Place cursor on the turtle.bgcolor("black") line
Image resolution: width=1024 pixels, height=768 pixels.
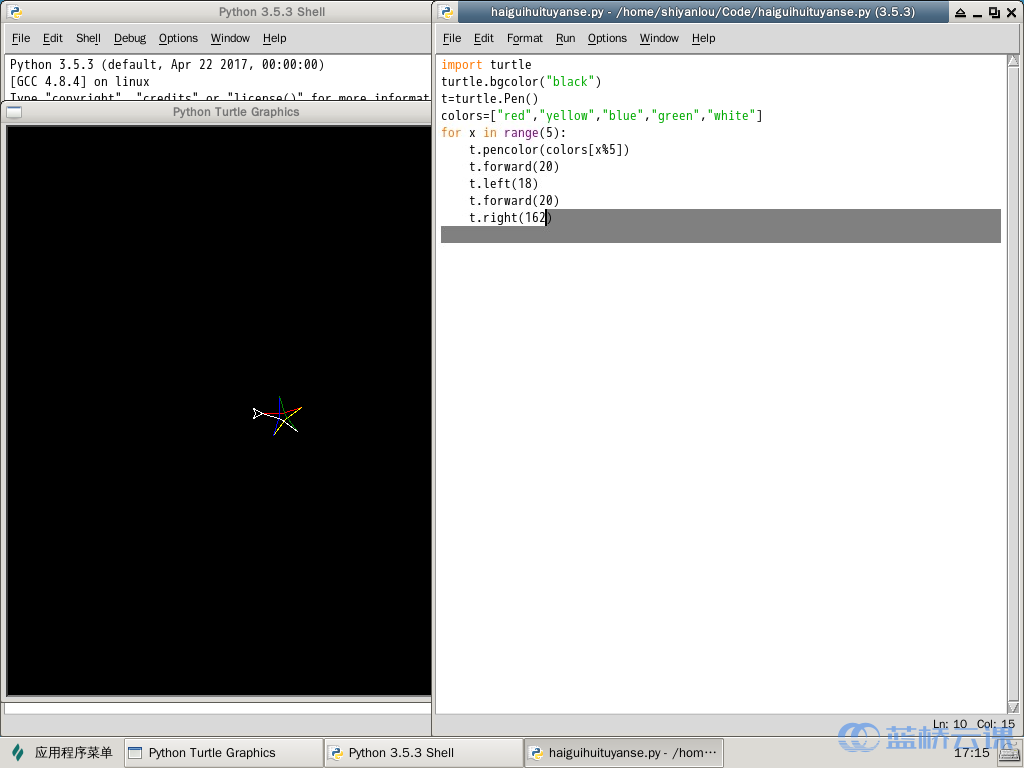[521, 82]
